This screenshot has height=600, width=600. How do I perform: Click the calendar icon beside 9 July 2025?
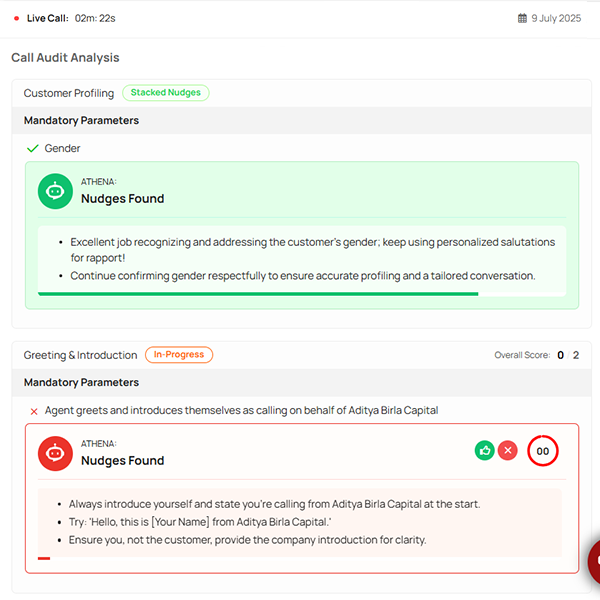pyautogui.click(x=522, y=18)
